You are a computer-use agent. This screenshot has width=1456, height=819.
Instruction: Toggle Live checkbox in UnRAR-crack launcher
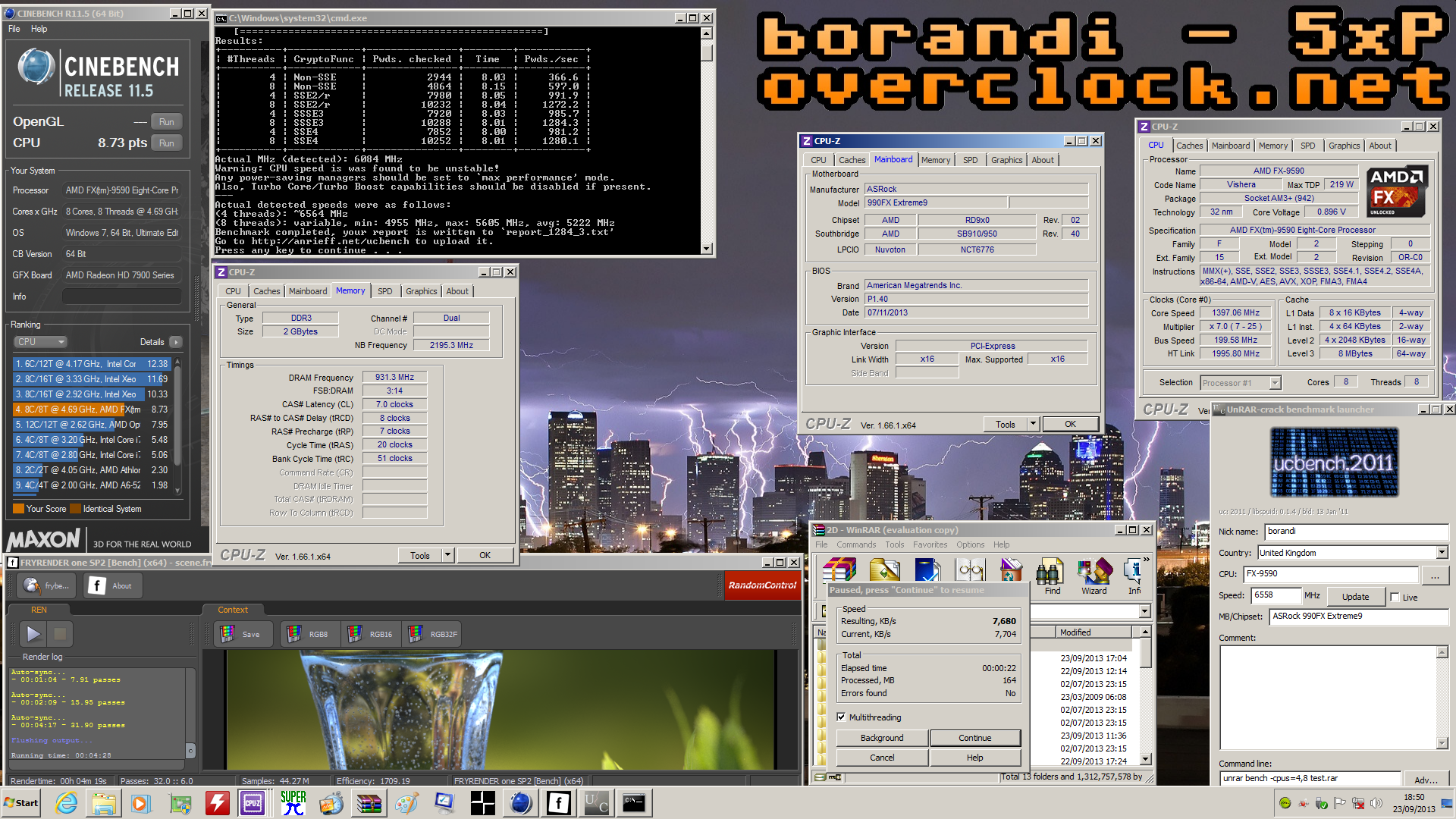click(x=1395, y=597)
